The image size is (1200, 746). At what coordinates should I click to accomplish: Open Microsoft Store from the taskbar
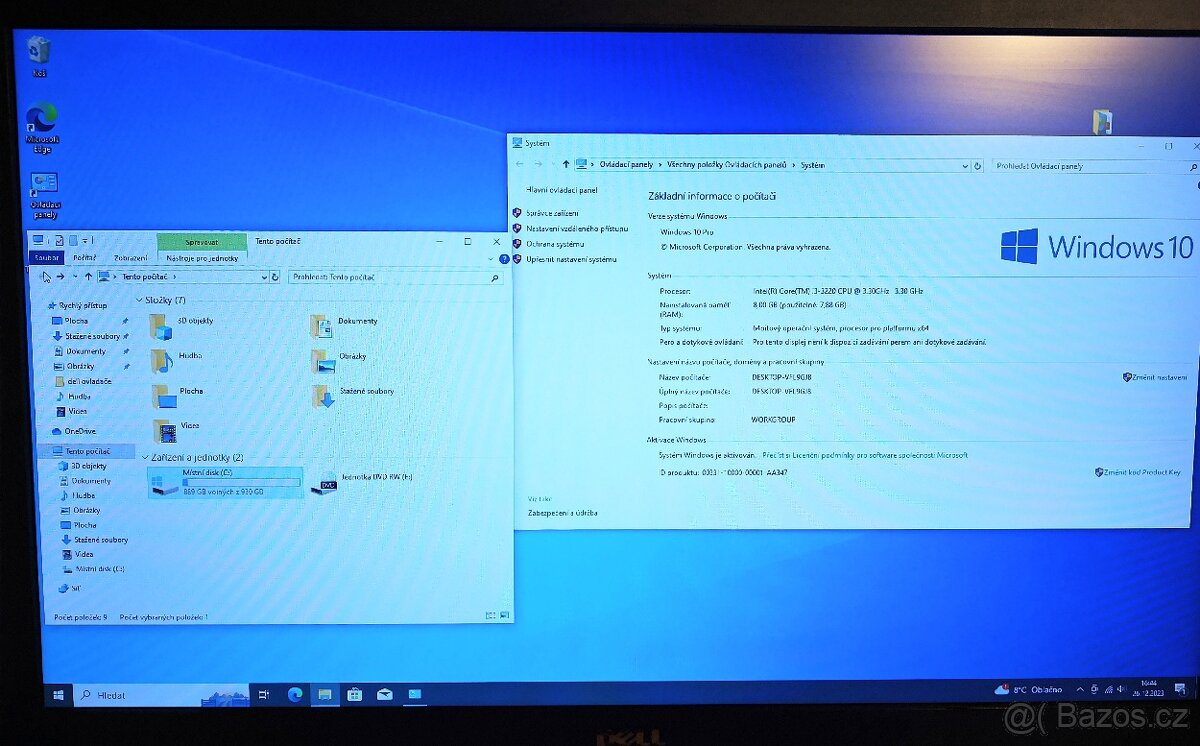tap(354, 694)
